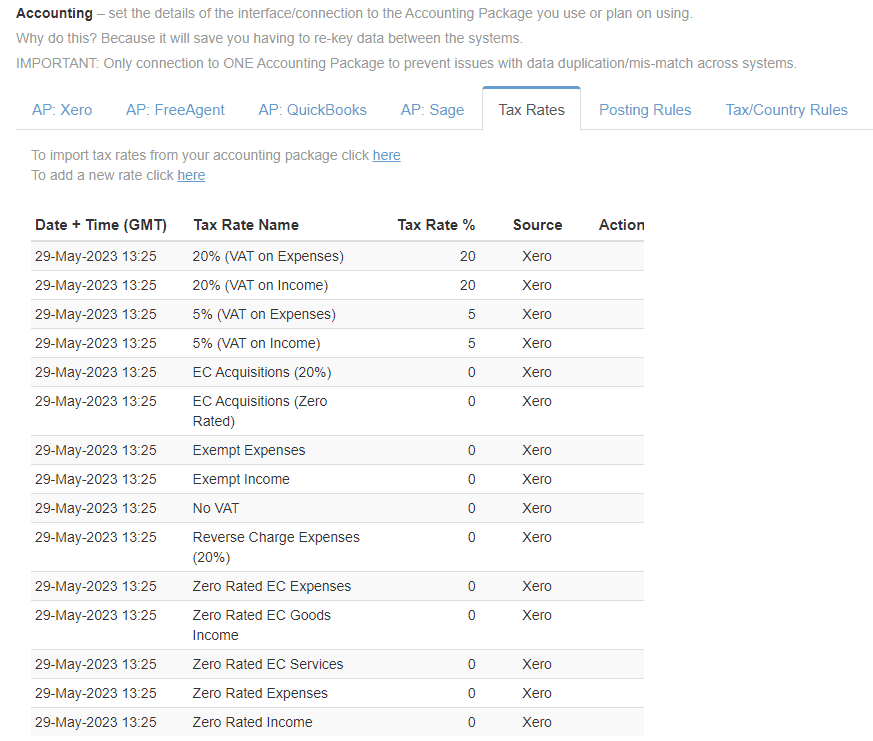Click the Xero source for Zero Rated Expenses
The image size is (873, 741).
click(x=537, y=693)
